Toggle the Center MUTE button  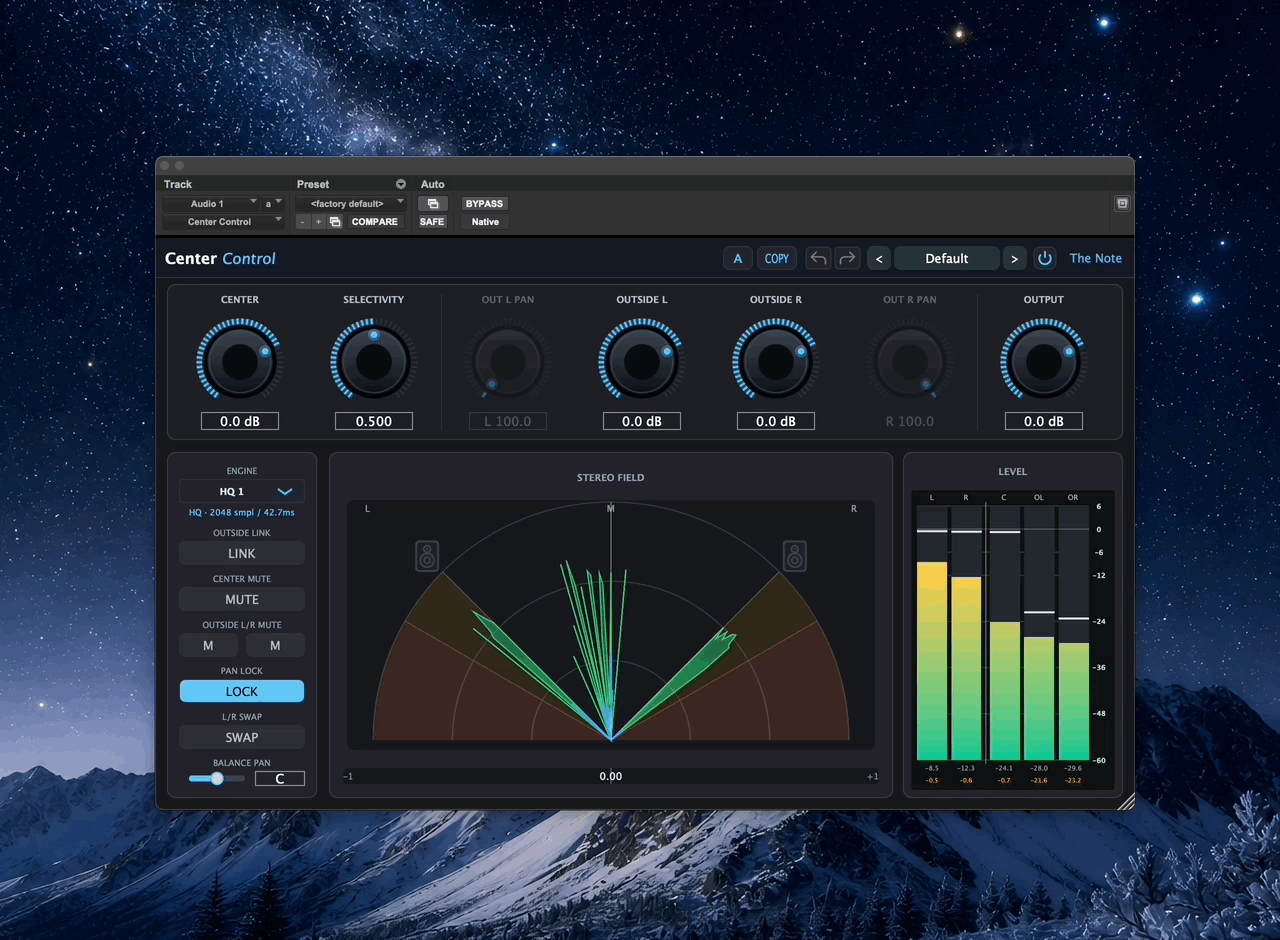tap(242, 599)
